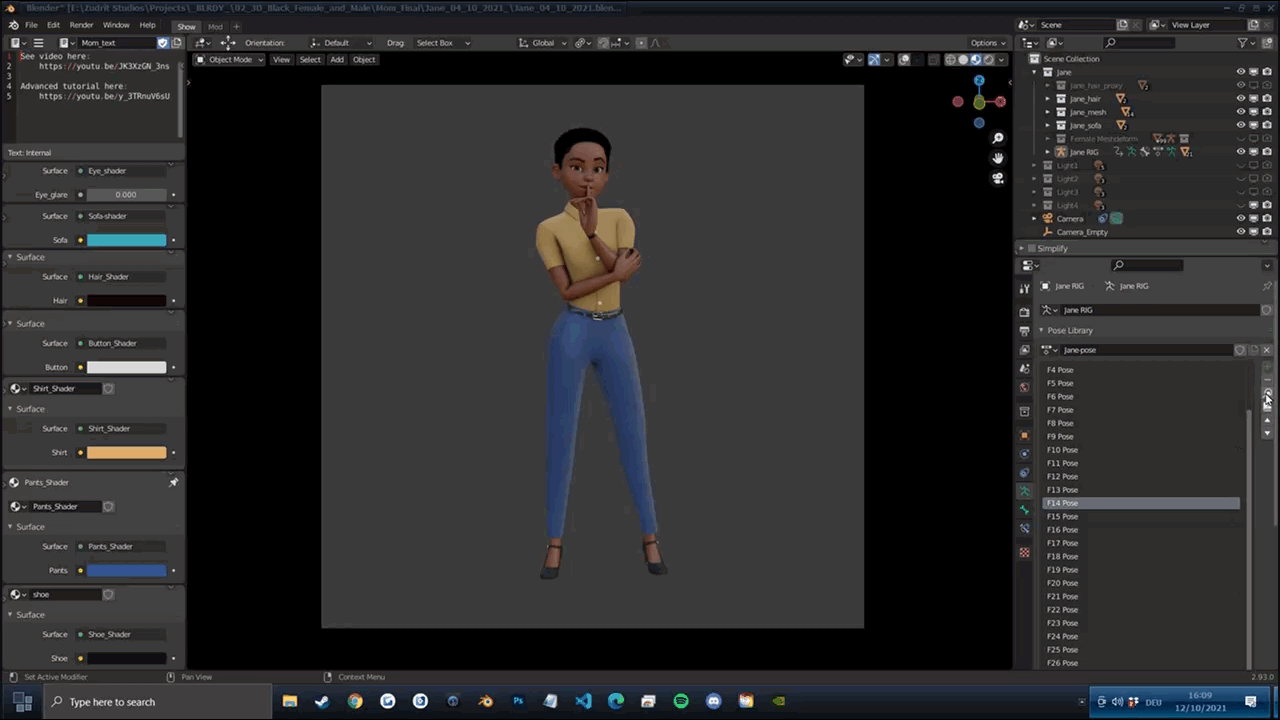
Task: Open the Add menu in viewport header
Action: click(337, 59)
